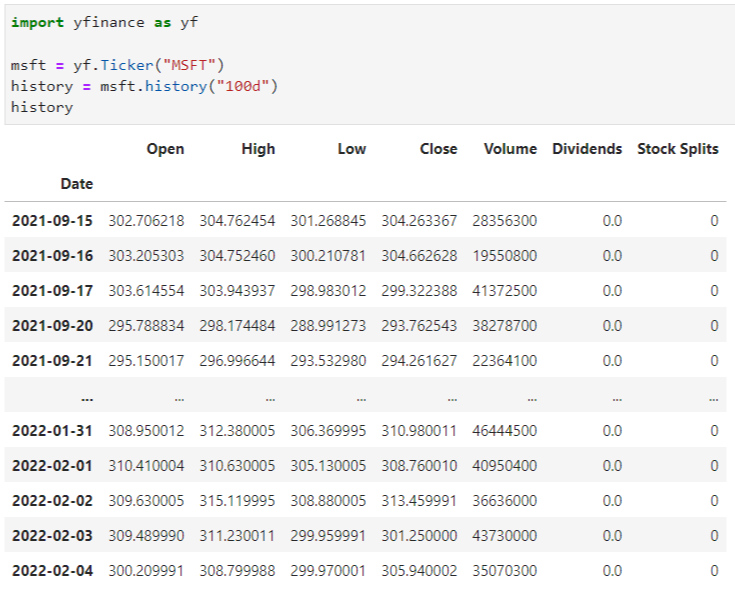Screen dimensions: 735x589
Task: Click the Stock Splits column header
Action: [677, 149]
